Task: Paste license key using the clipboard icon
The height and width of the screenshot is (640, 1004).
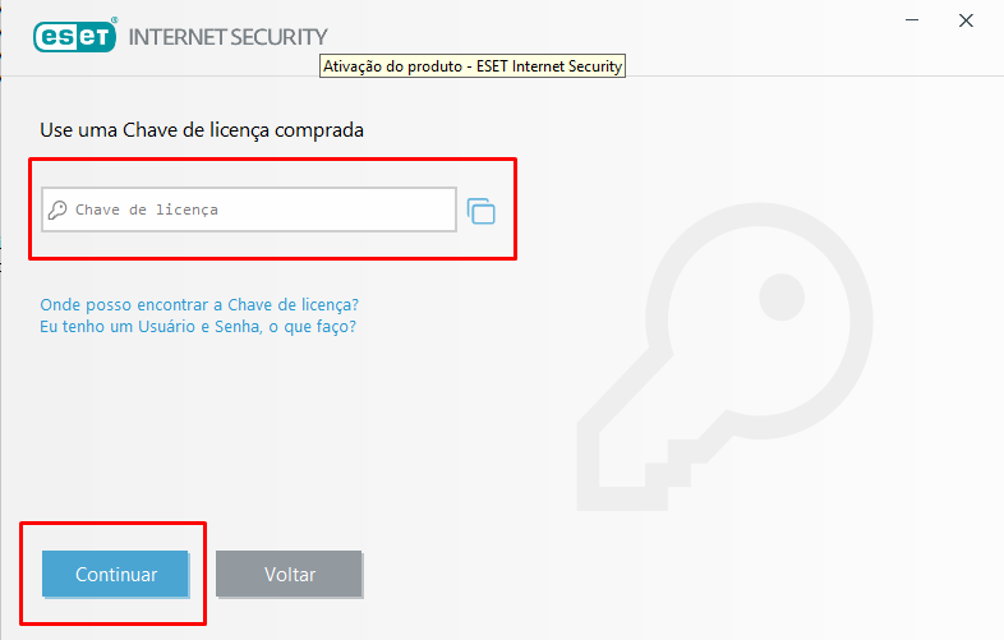Action: (481, 211)
